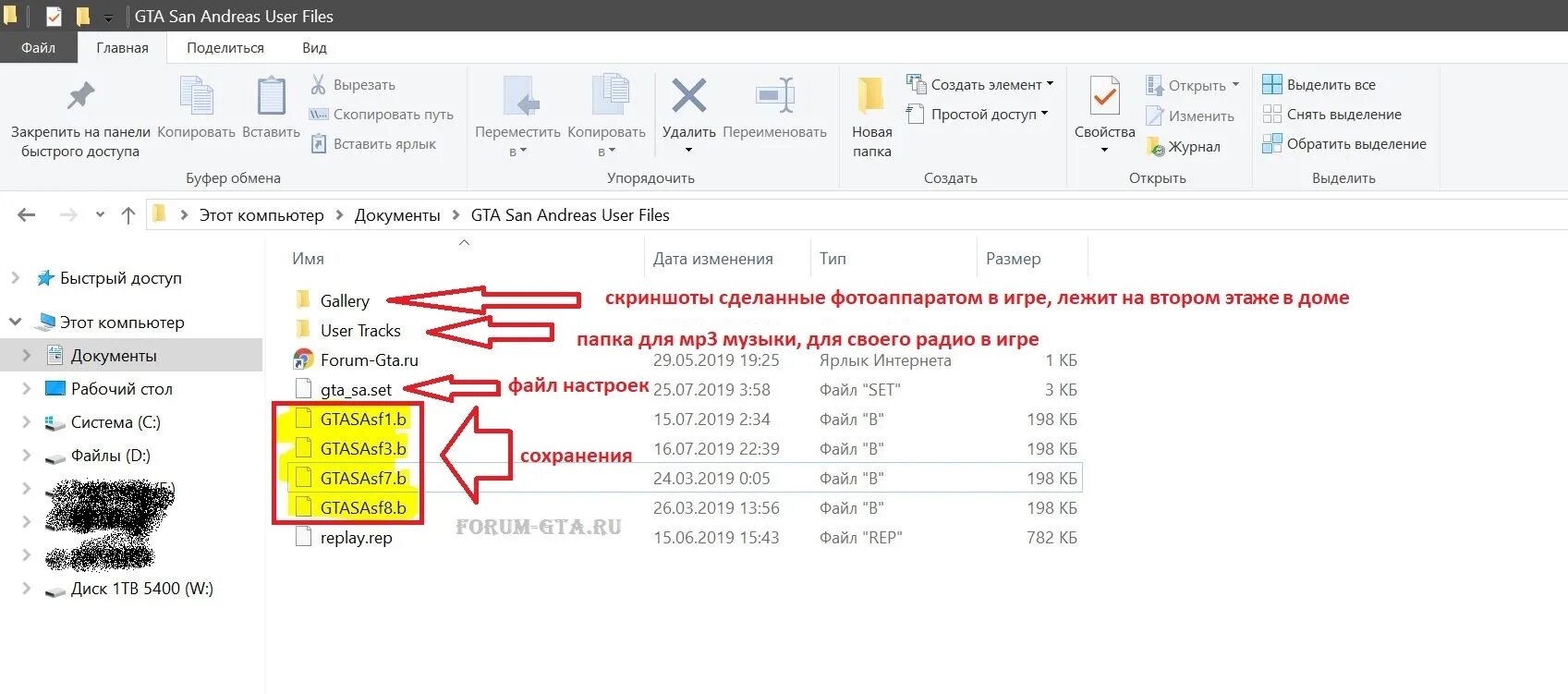Open recent locations dropdown arrow
The image size is (1568, 694).
[x=100, y=215]
